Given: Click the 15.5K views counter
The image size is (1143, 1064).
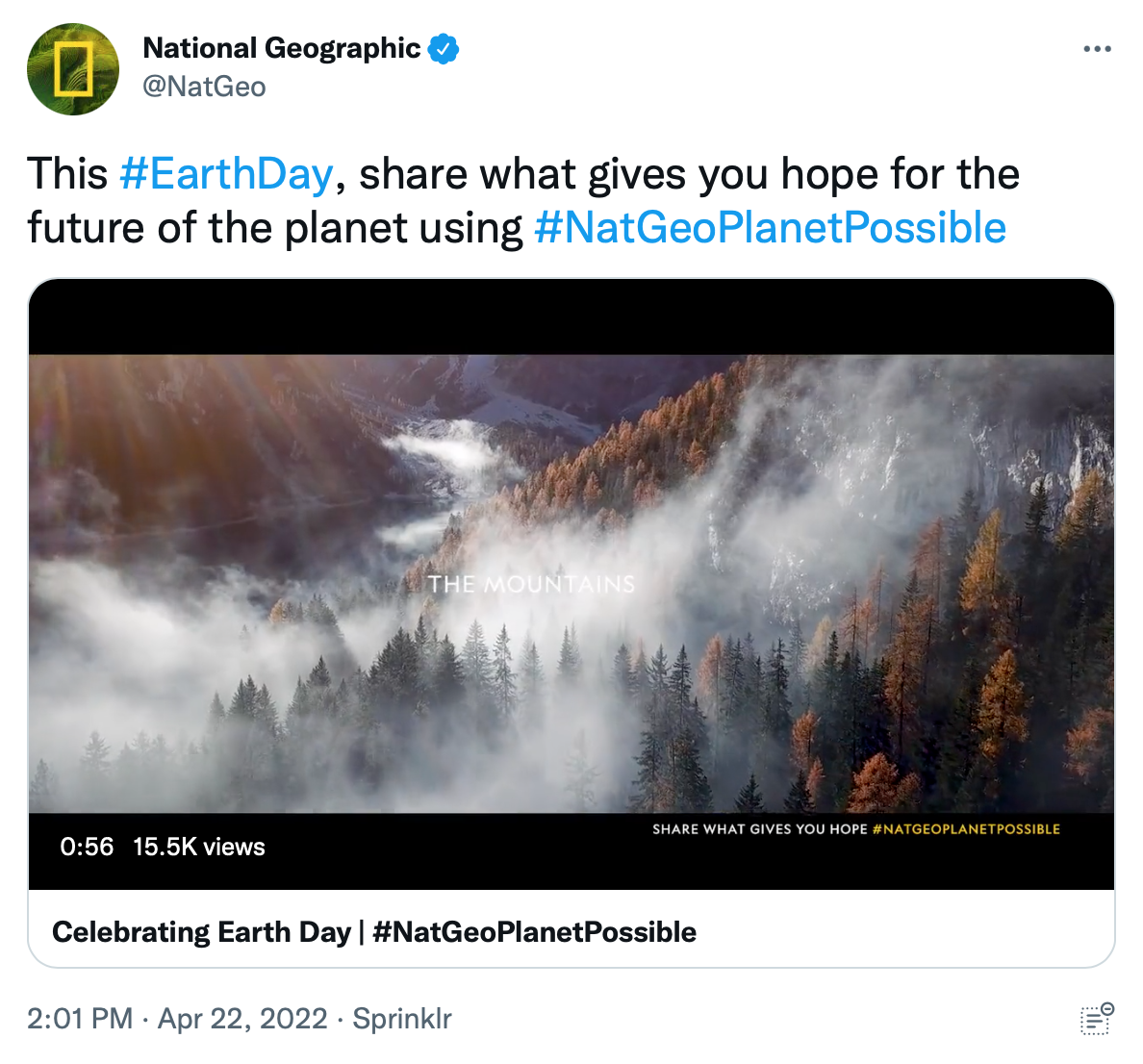Looking at the screenshot, I should 197,848.
